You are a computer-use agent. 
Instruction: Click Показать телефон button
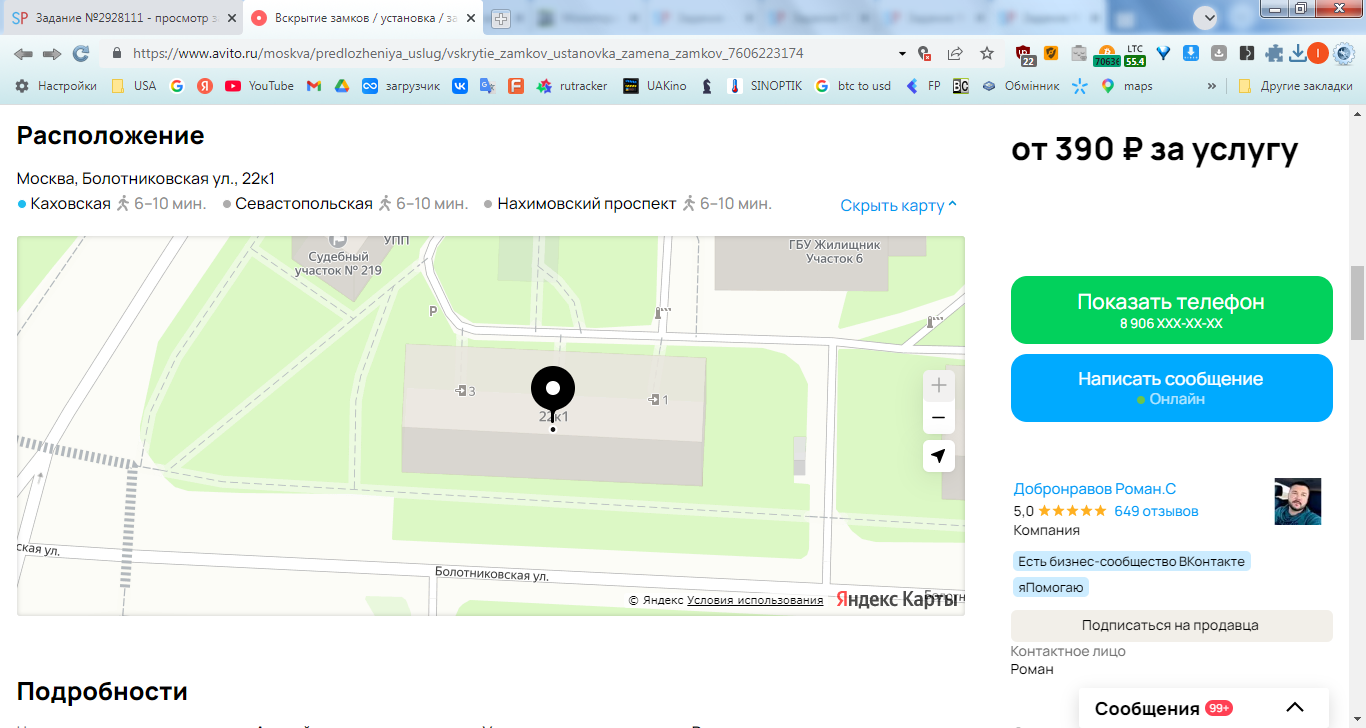(1171, 310)
